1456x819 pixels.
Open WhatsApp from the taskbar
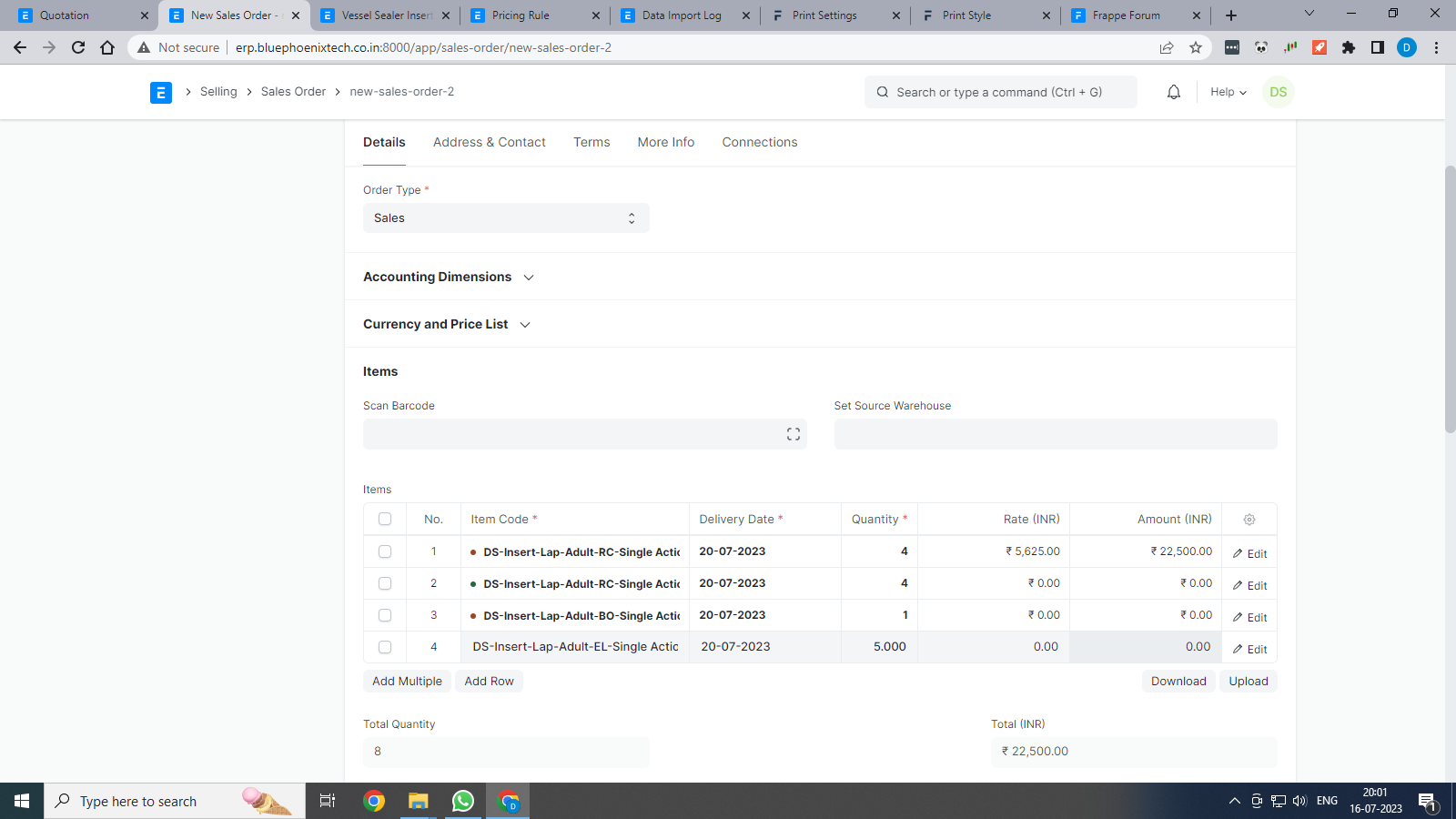(463, 801)
